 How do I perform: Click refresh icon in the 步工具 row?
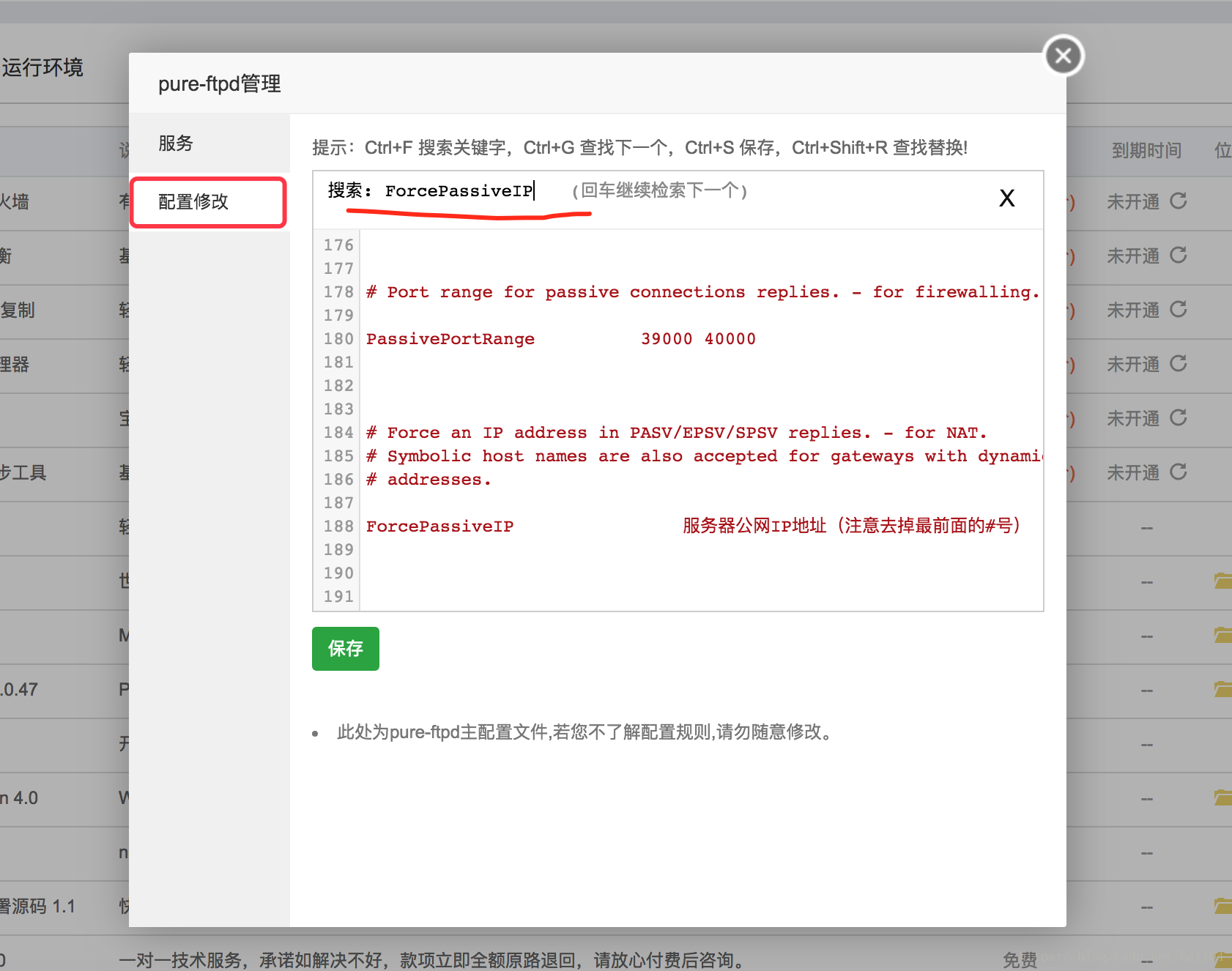coord(1178,472)
